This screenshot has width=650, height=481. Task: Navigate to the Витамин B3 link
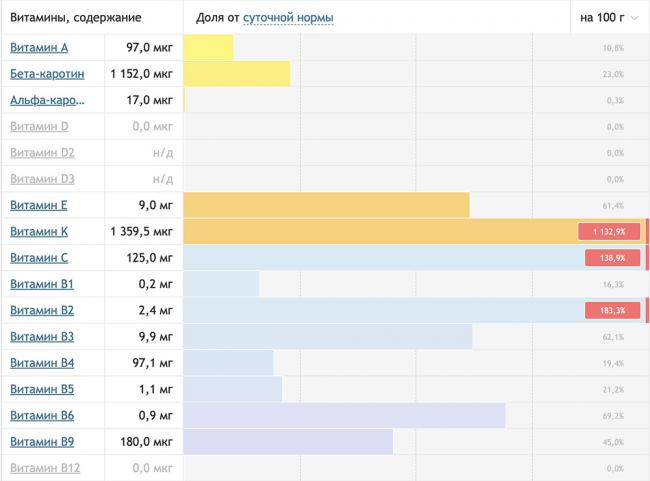point(41,336)
